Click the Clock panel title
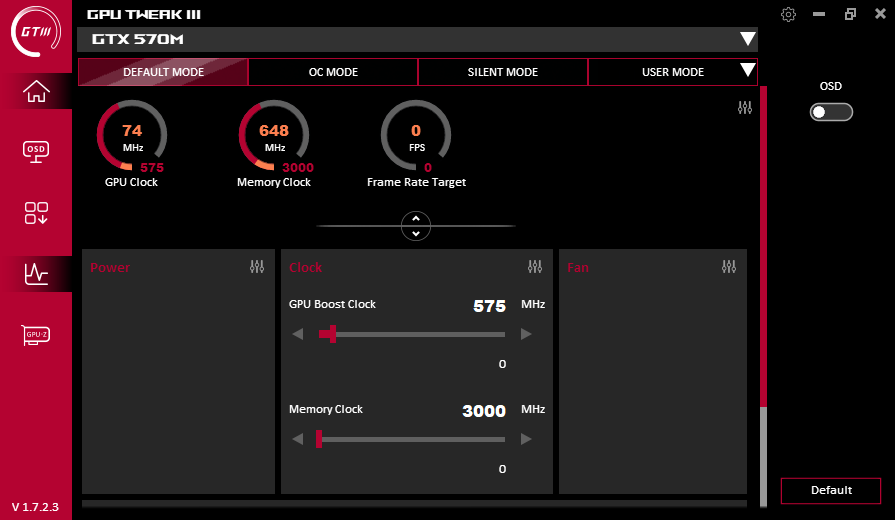This screenshot has height=520, width=895. [x=305, y=267]
